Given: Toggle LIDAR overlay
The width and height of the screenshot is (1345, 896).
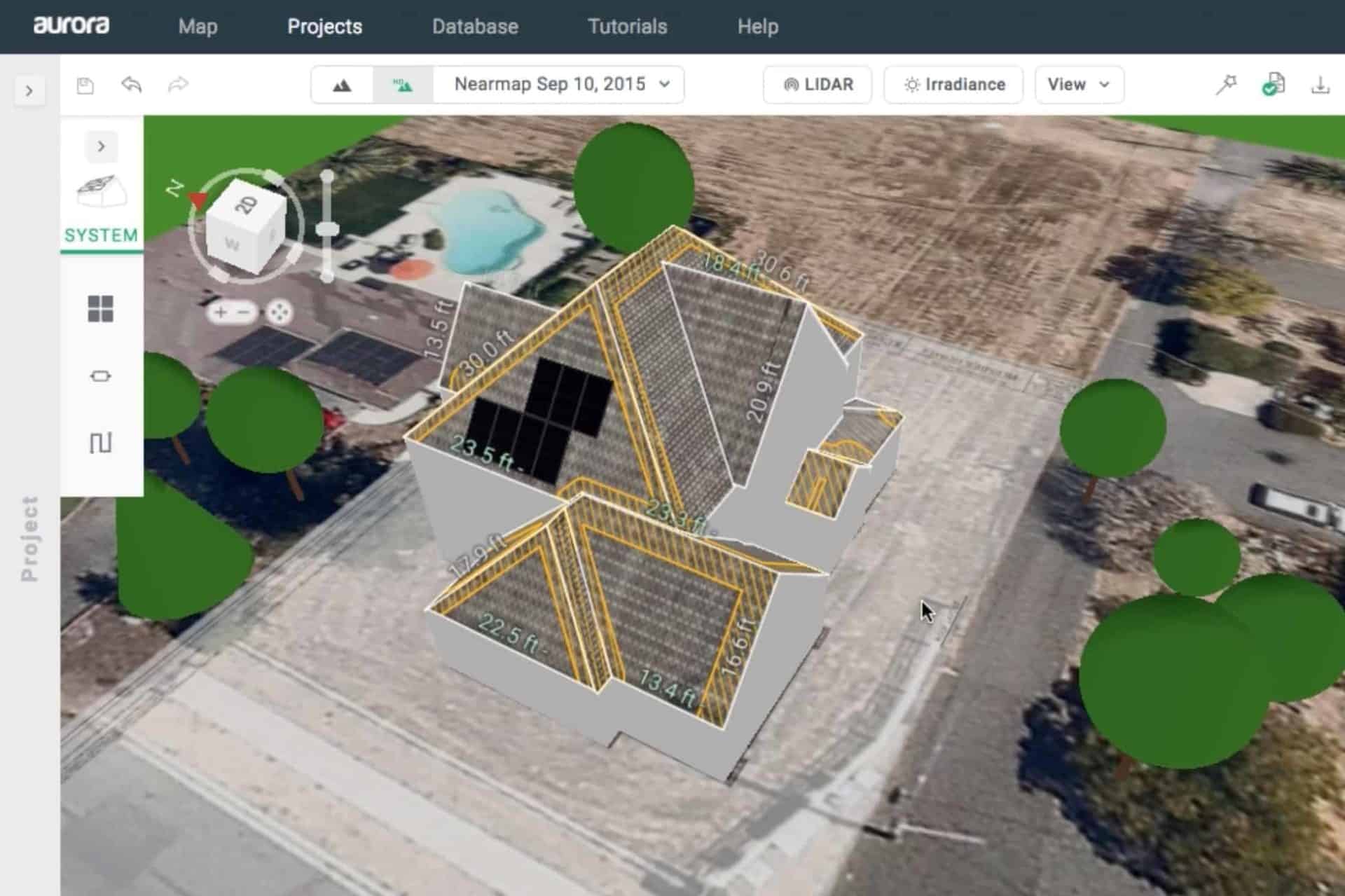Looking at the screenshot, I should coord(818,85).
